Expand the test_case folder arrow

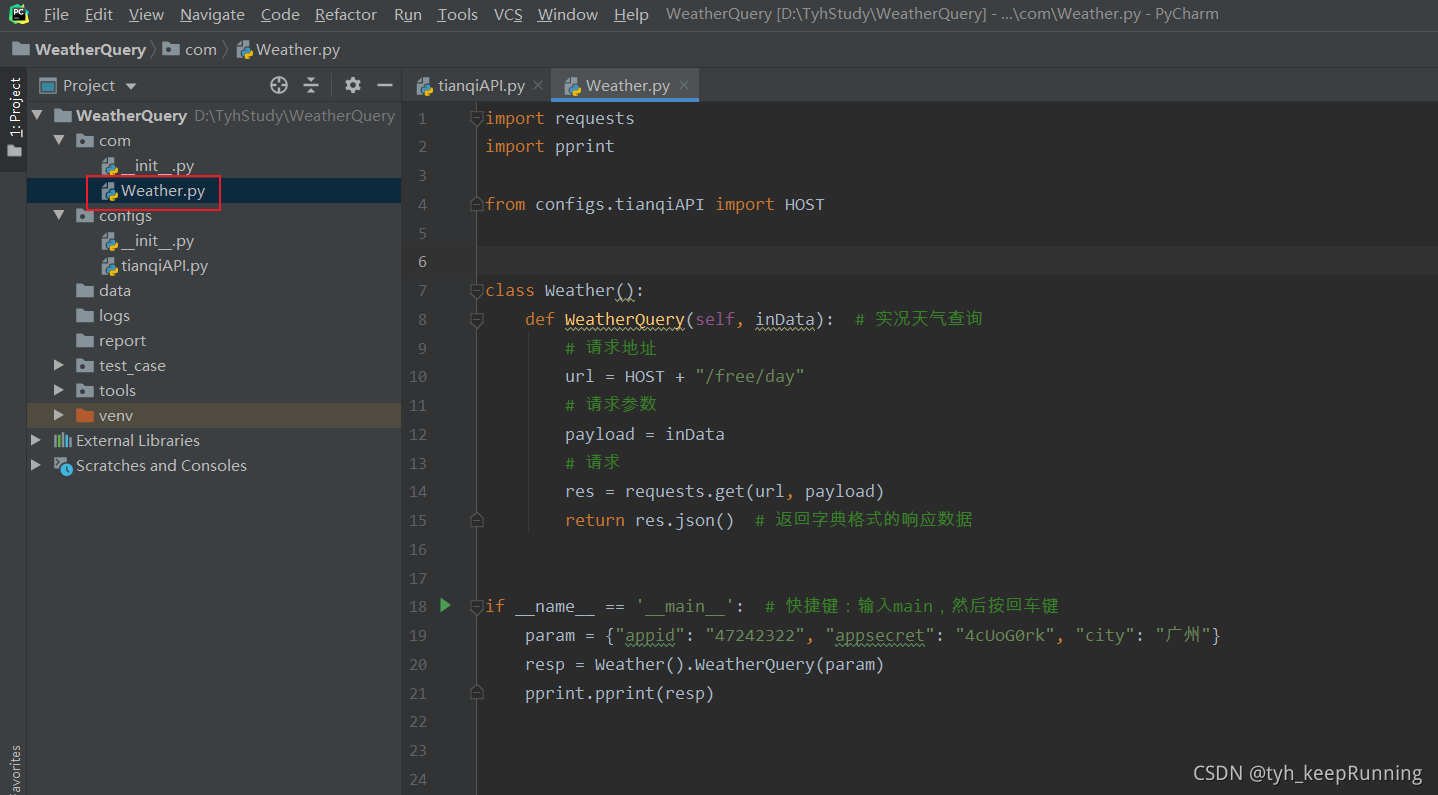click(x=59, y=365)
